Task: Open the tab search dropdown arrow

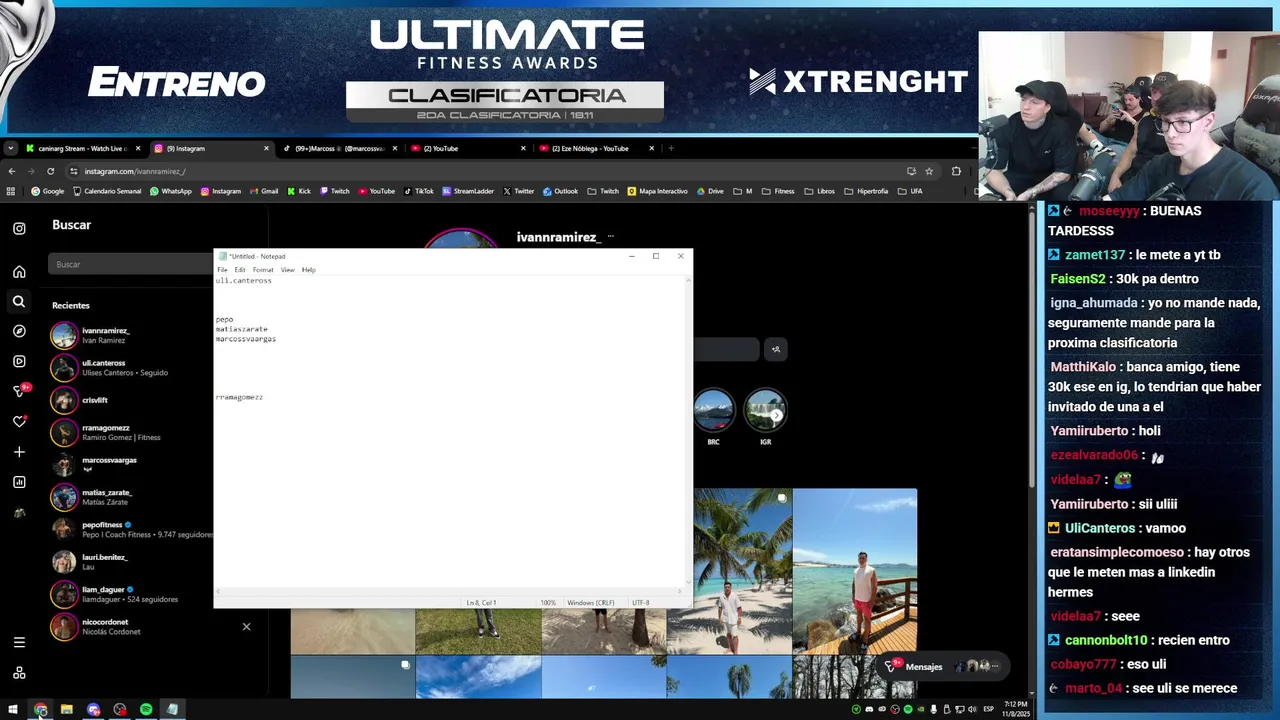Action: [x=10, y=148]
